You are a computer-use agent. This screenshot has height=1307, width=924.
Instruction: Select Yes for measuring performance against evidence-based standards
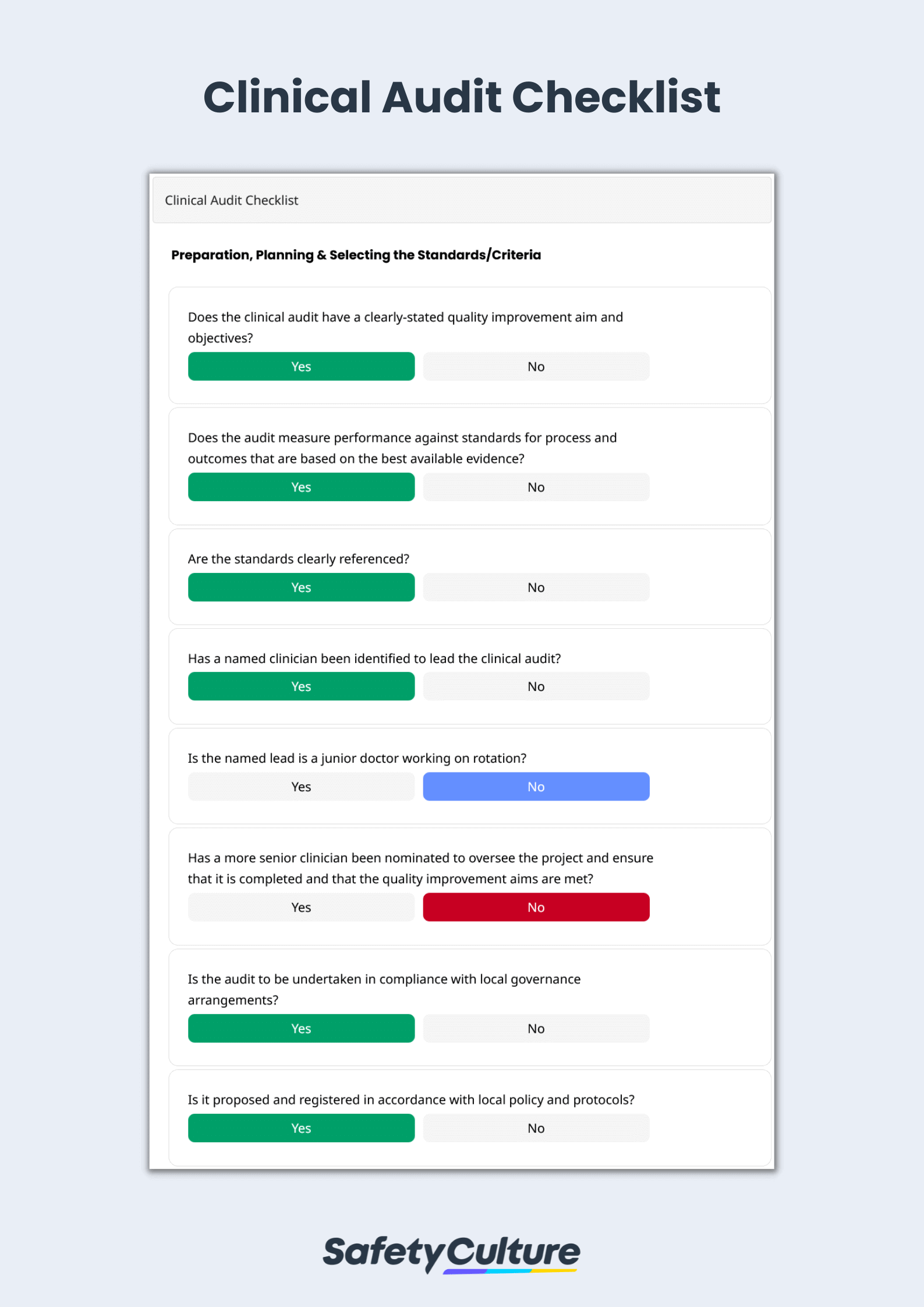pos(300,487)
